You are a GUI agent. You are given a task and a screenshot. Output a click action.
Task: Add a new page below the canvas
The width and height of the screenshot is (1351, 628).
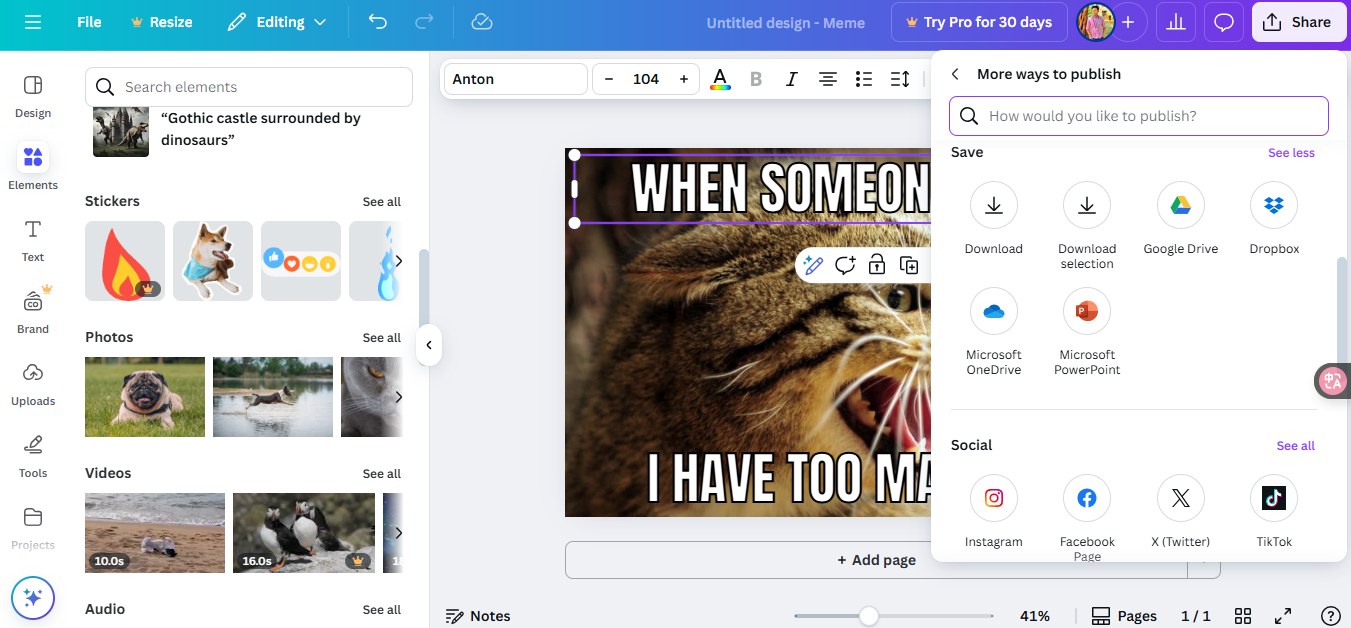click(876, 560)
